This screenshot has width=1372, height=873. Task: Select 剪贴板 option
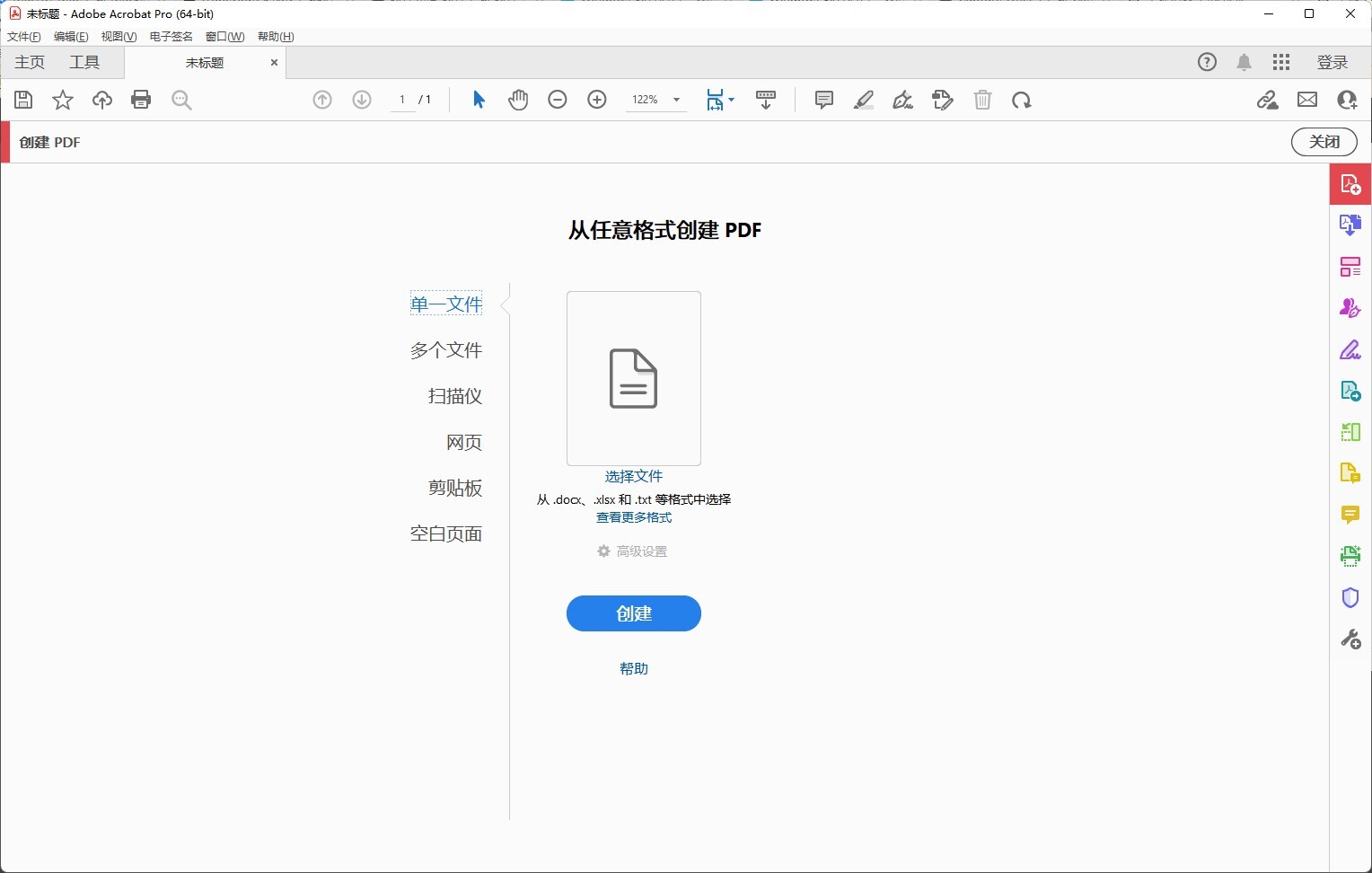tap(455, 488)
